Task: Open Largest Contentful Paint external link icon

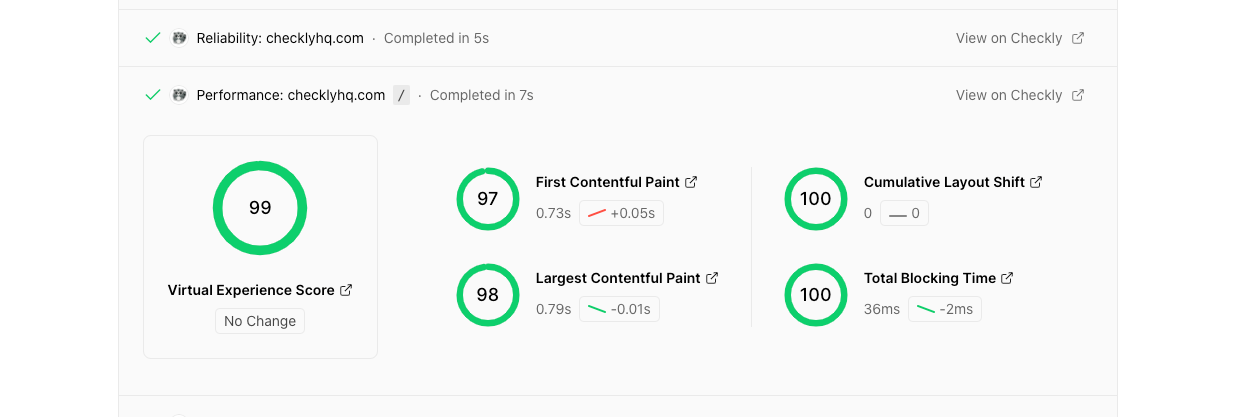Action: pyautogui.click(x=712, y=278)
